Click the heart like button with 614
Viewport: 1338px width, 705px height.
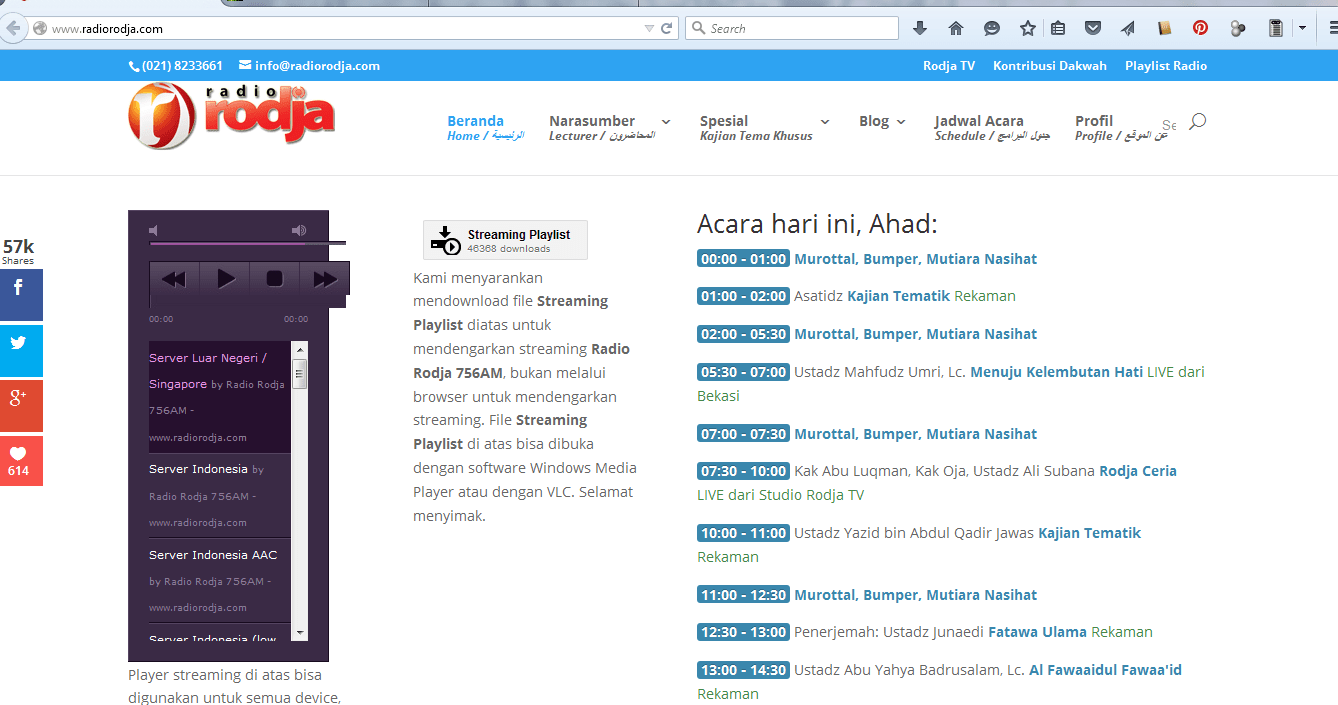click(x=21, y=461)
